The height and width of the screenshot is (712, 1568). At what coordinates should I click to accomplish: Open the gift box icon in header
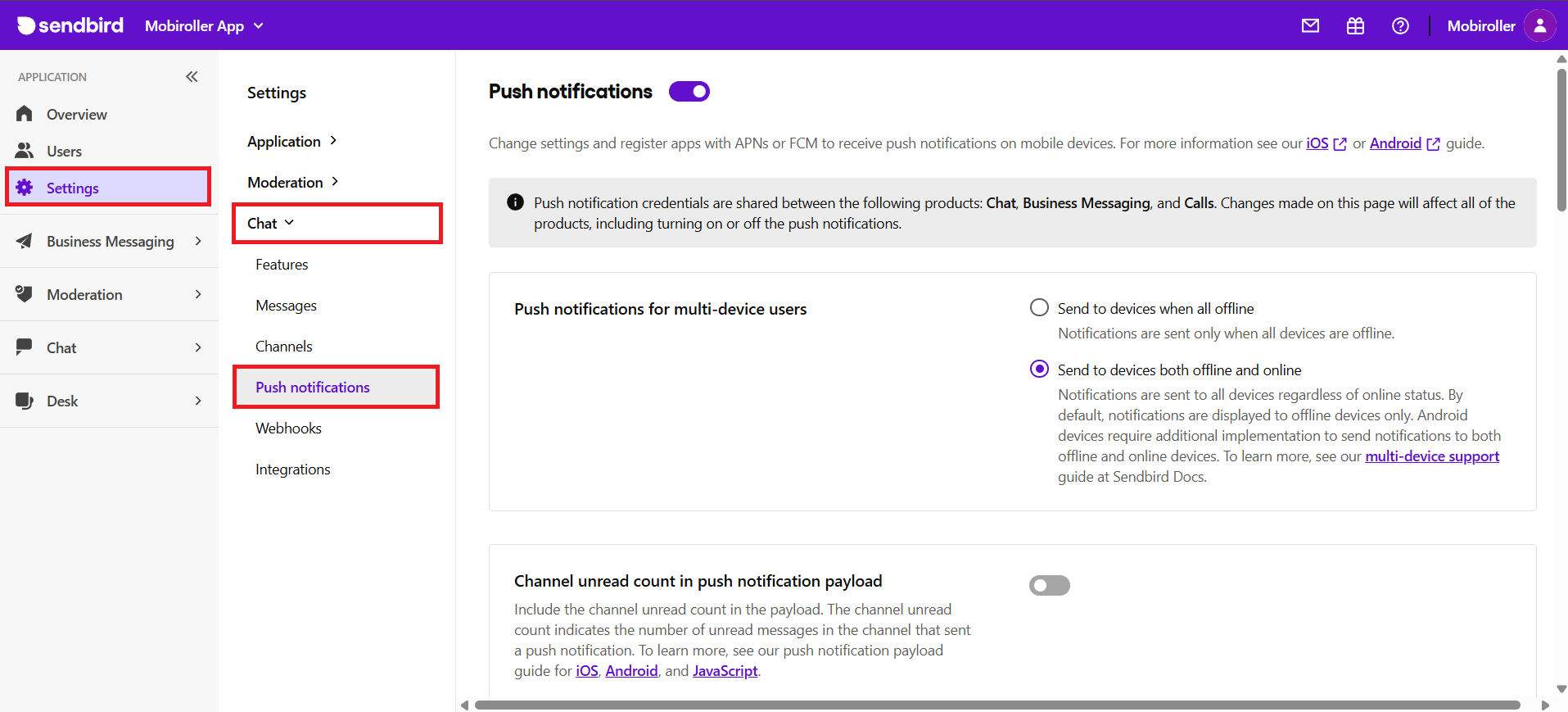(1355, 25)
